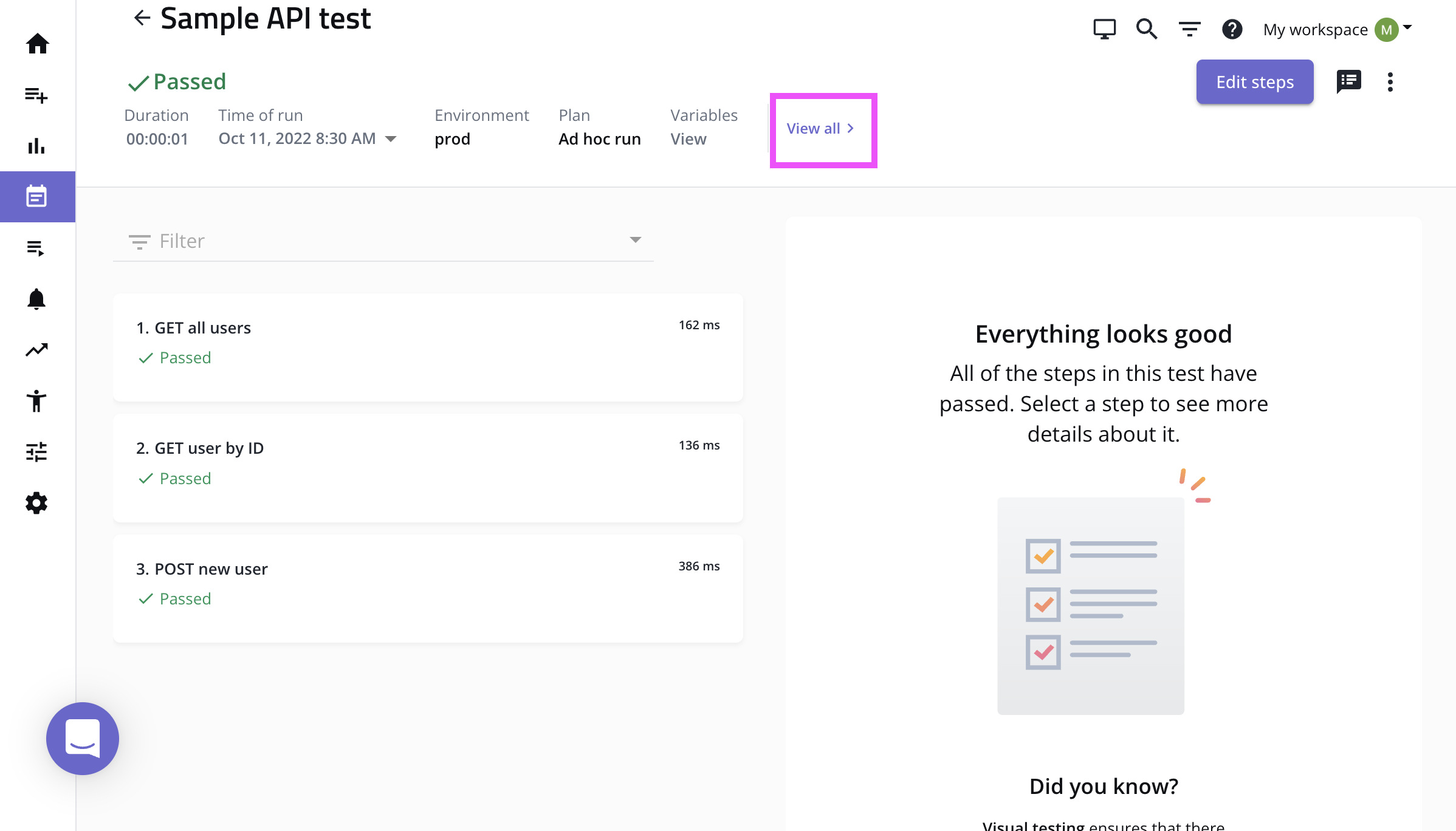Image resolution: width=1456 pixels, height=831 pixels.
Task: Click the filter list icon in header
Action: coord(1189,29)
